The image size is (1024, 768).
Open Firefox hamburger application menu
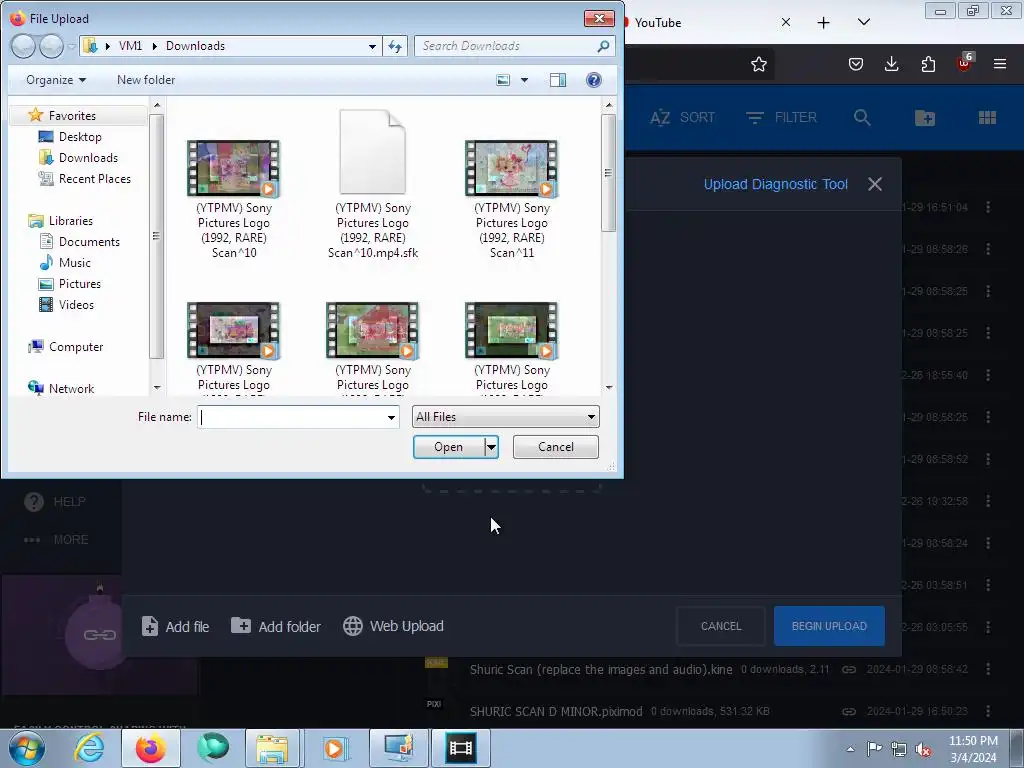(x=1000, y=64)
